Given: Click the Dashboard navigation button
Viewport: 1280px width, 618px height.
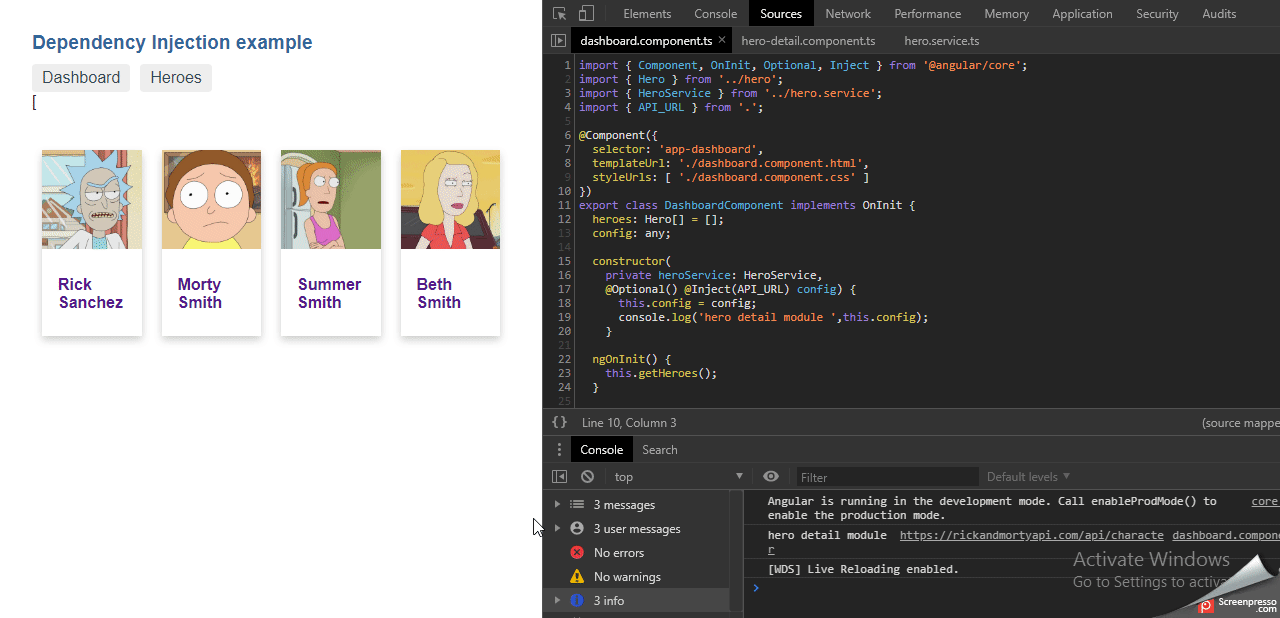Looking at the screenshot, I should pyautogui.click(x=81, y=78).
